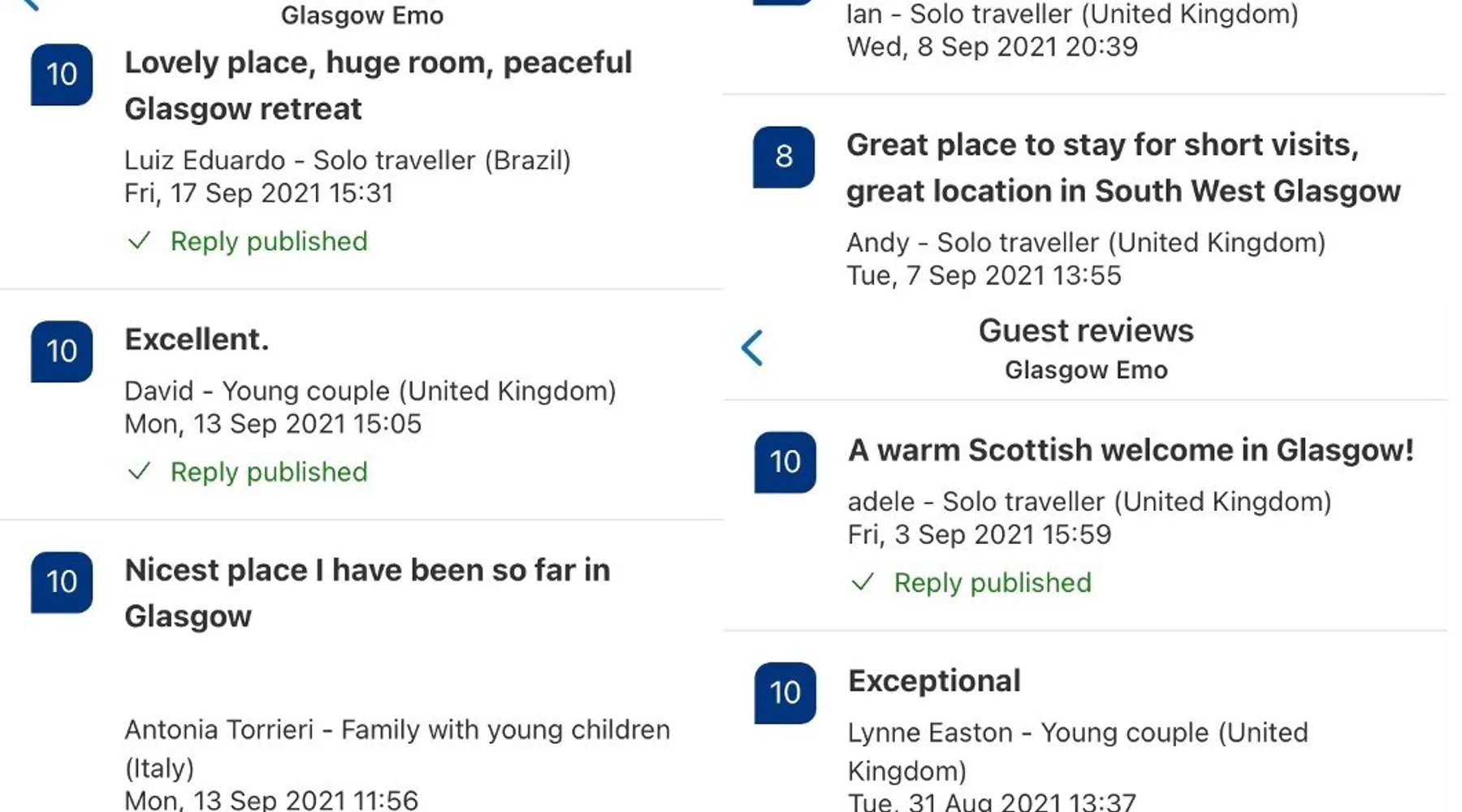This screenshot has height=812, width=1462.
Task: Open the 'Exceptional' review by Lynne Easton
Action: pos(934,681)
